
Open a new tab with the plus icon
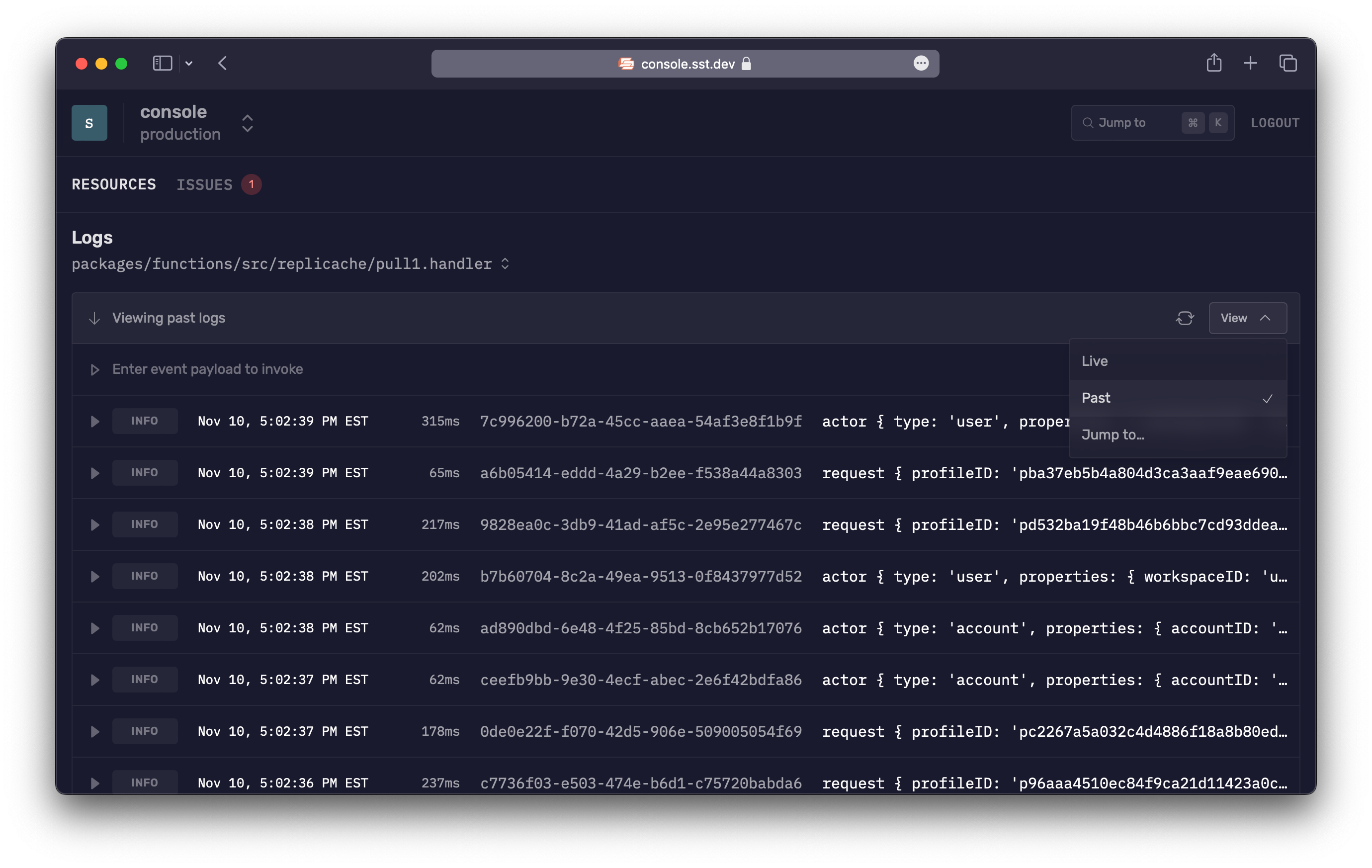[x=1250, y=63]
